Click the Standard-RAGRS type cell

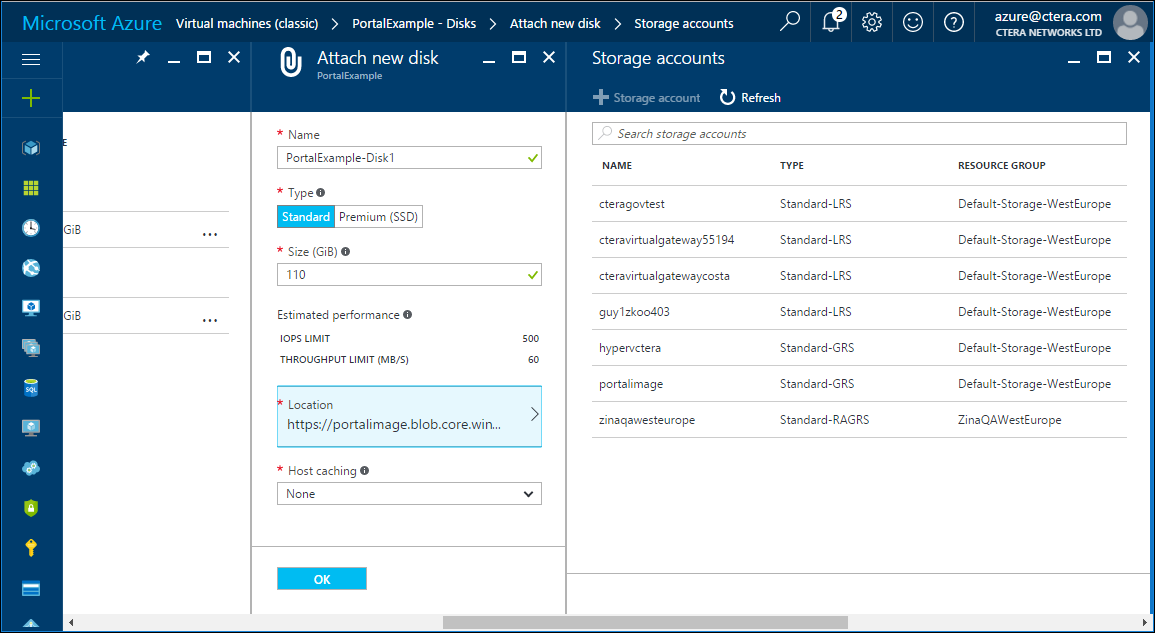click(824, 420)
